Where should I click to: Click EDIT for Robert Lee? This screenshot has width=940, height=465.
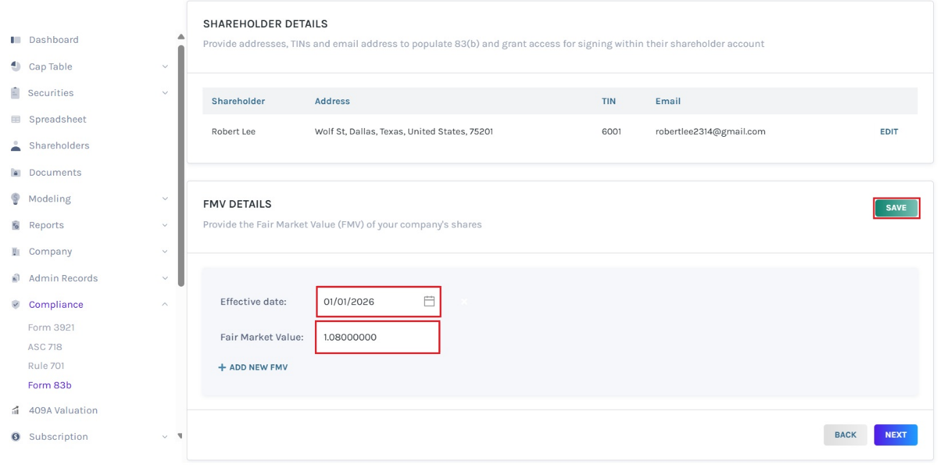889,132
